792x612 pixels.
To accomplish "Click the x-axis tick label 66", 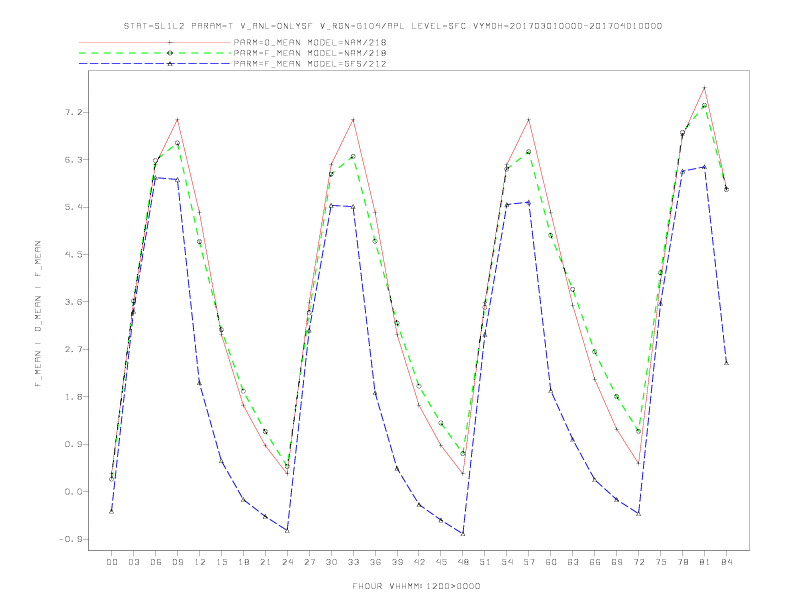I will 595,562.
